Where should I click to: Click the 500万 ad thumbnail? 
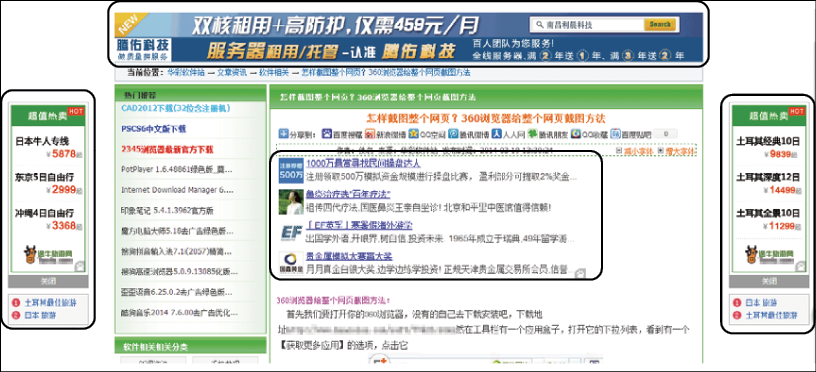pos(291,171)
